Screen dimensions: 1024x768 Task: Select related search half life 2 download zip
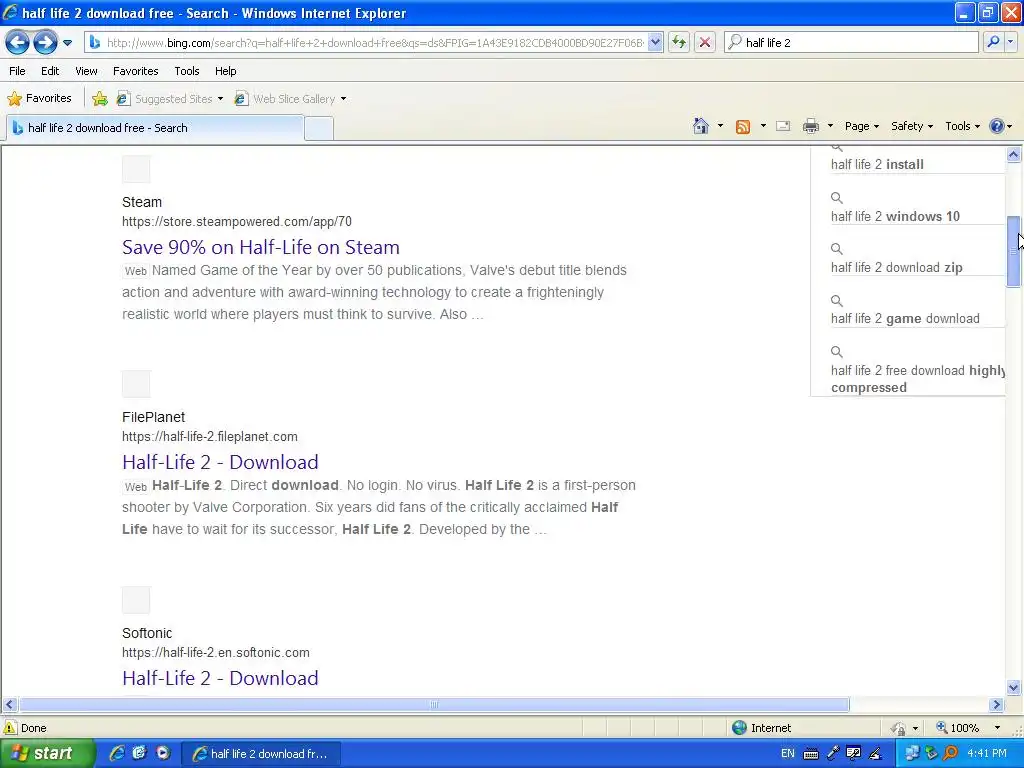tap(896, 268)
